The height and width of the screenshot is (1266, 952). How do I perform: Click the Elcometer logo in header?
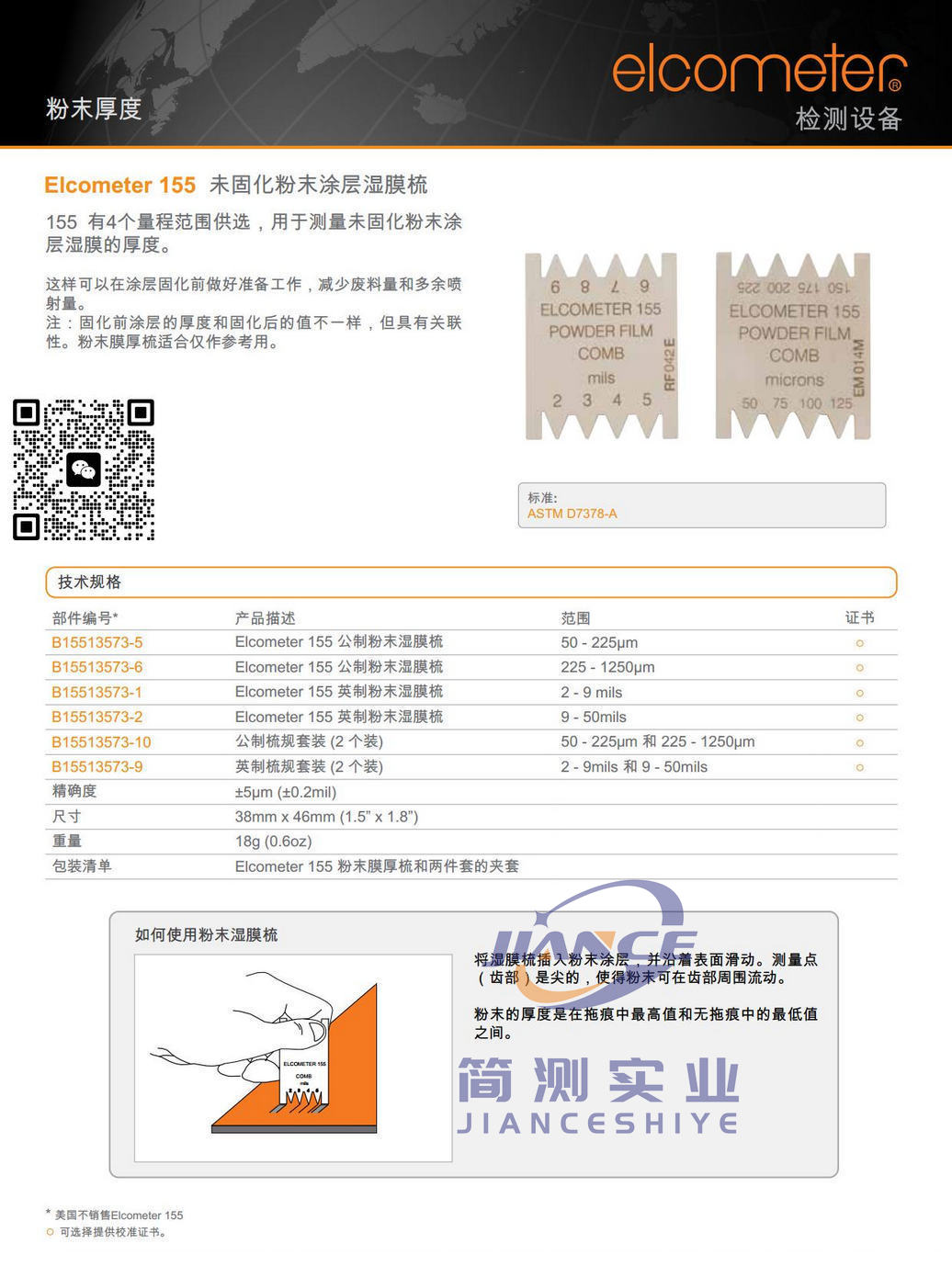pos(759,70)
